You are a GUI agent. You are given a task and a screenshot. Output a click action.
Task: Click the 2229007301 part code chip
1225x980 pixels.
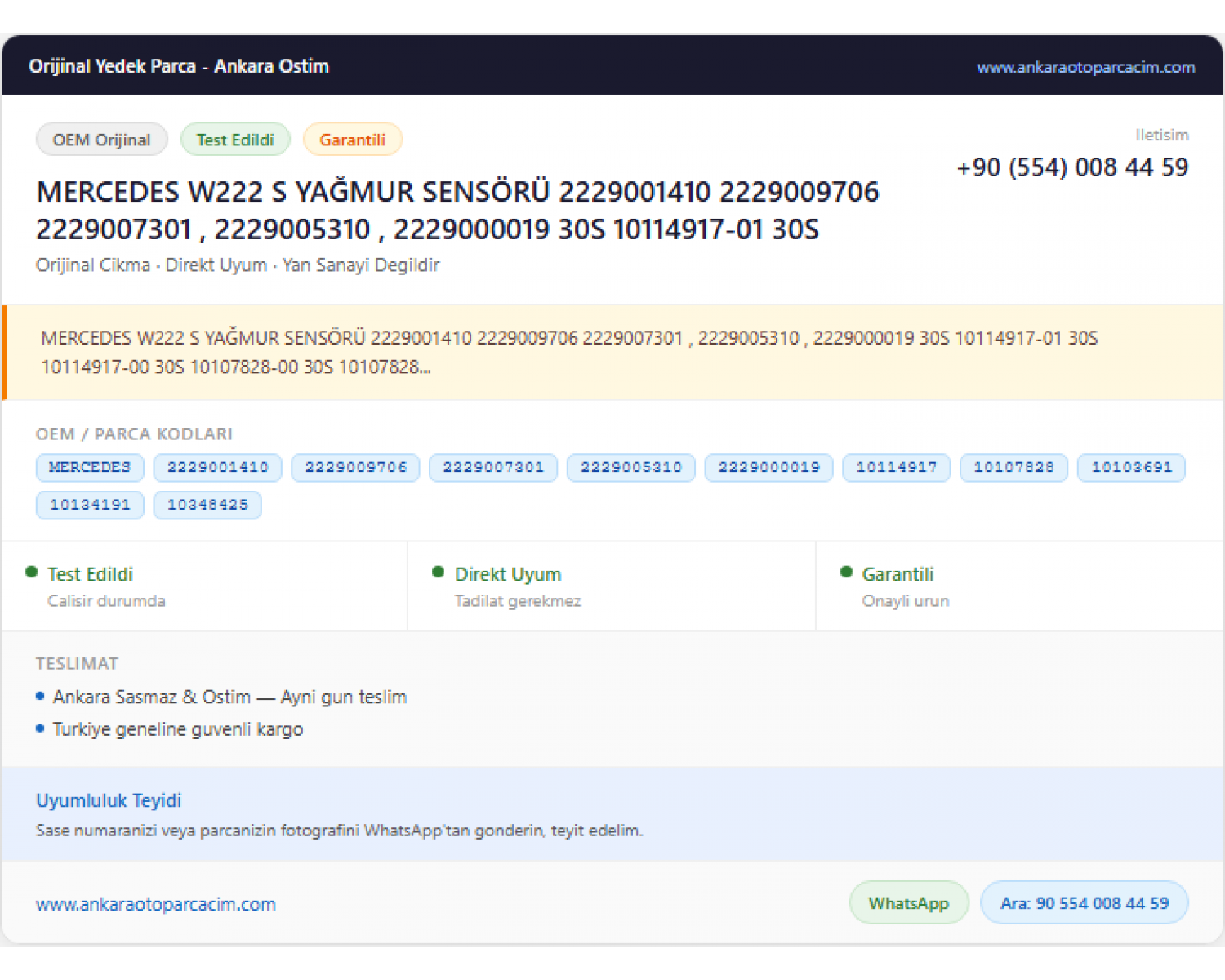pyautogui.click(x=493, y=467)
